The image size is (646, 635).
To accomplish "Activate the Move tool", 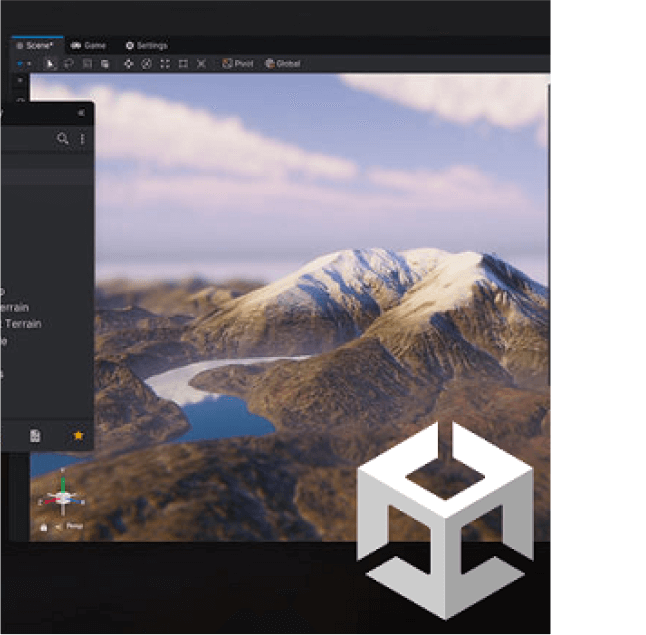I will click(129, 64).
